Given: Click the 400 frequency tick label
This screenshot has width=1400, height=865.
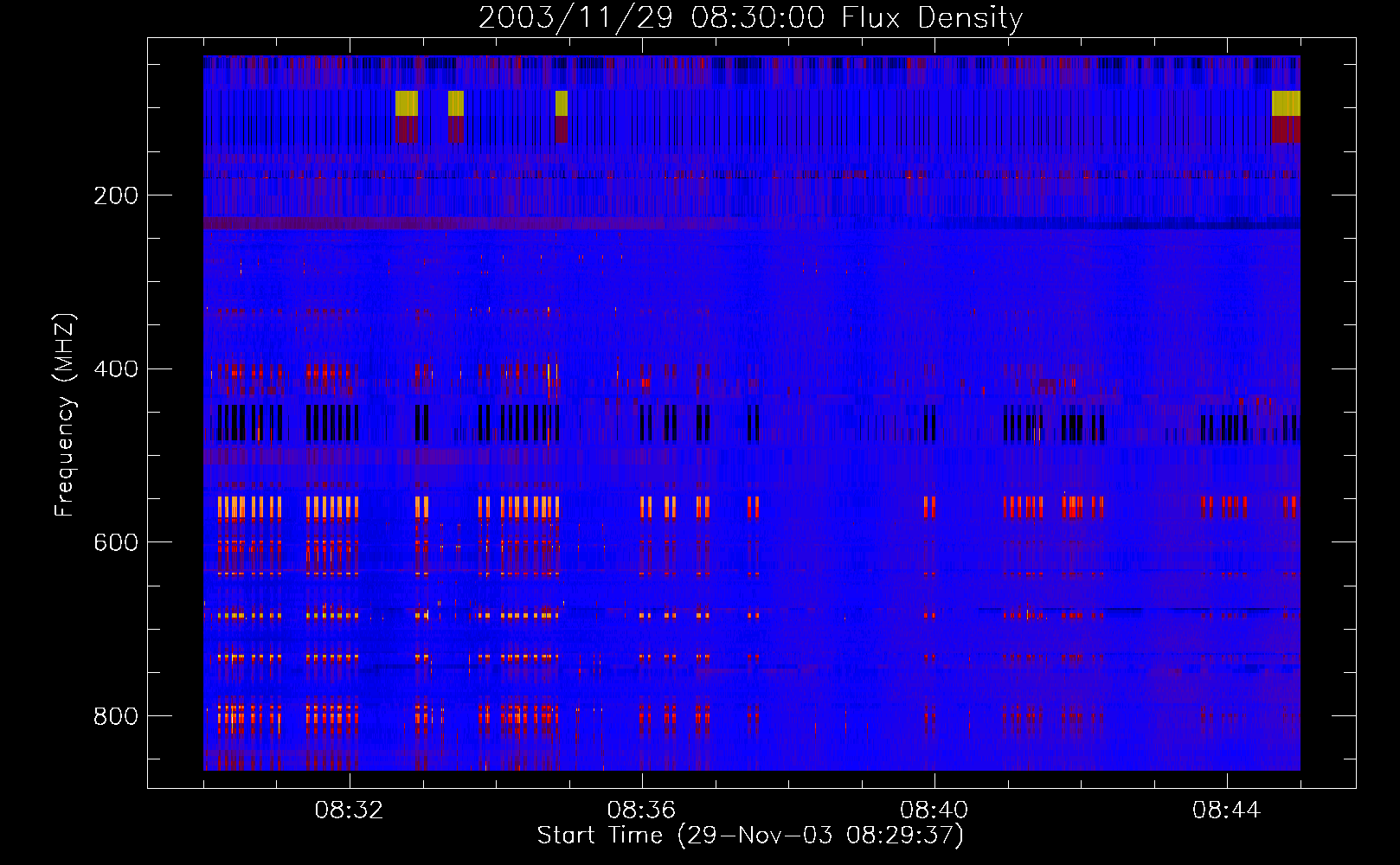Looking at the screenshot, I should click(116, 369).
